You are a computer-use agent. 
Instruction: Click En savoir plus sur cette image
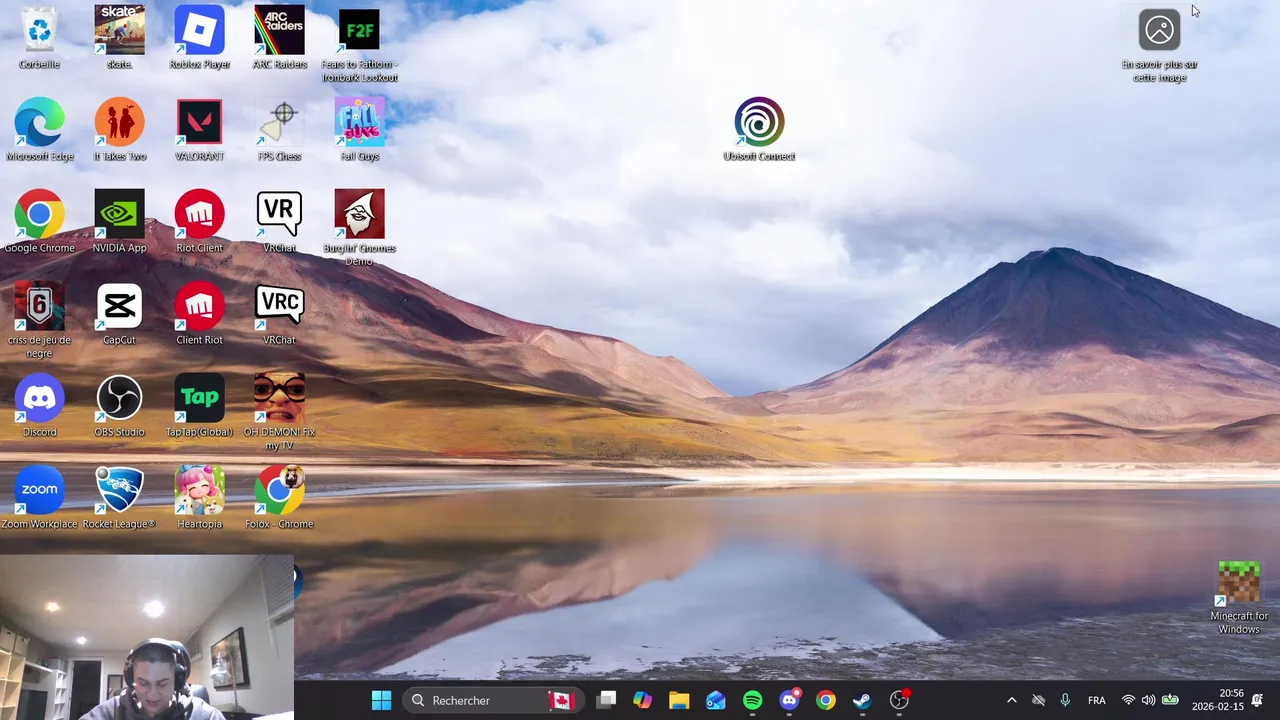pos(1159,45)
